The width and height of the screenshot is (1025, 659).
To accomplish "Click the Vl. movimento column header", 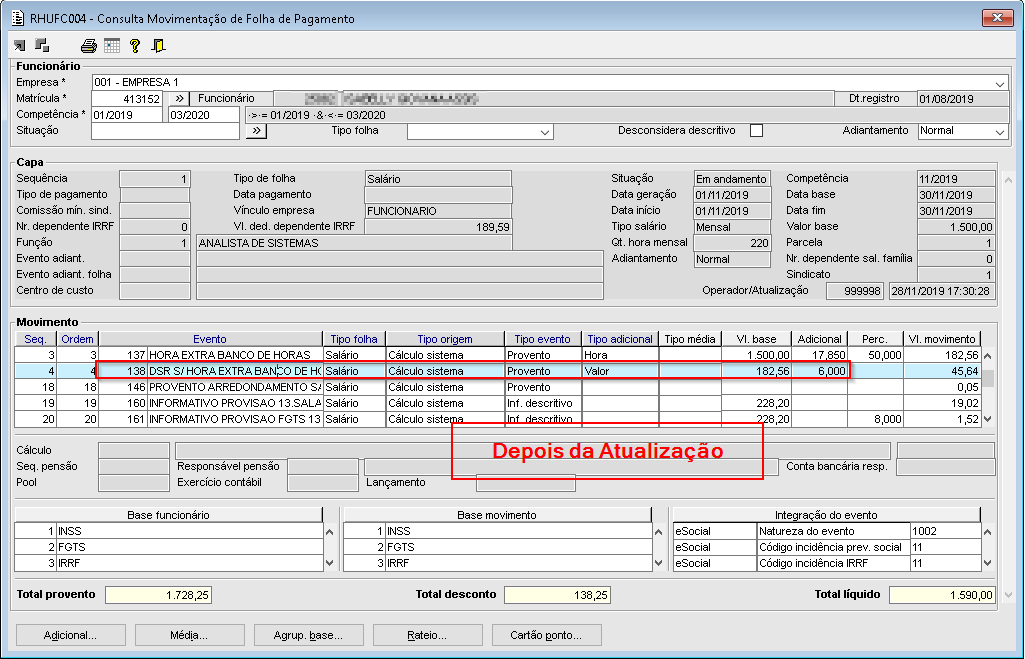I will 942,339.
